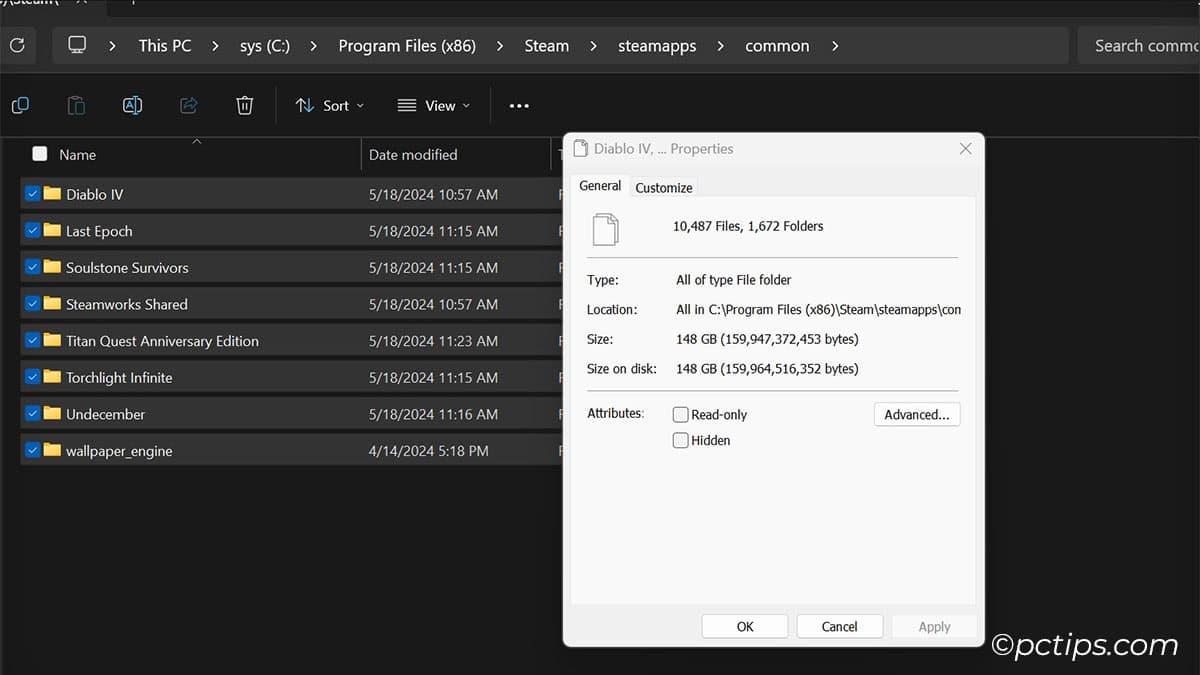Click the PC monitor icon in address bar
The image size is (1200, 675).
77,45
